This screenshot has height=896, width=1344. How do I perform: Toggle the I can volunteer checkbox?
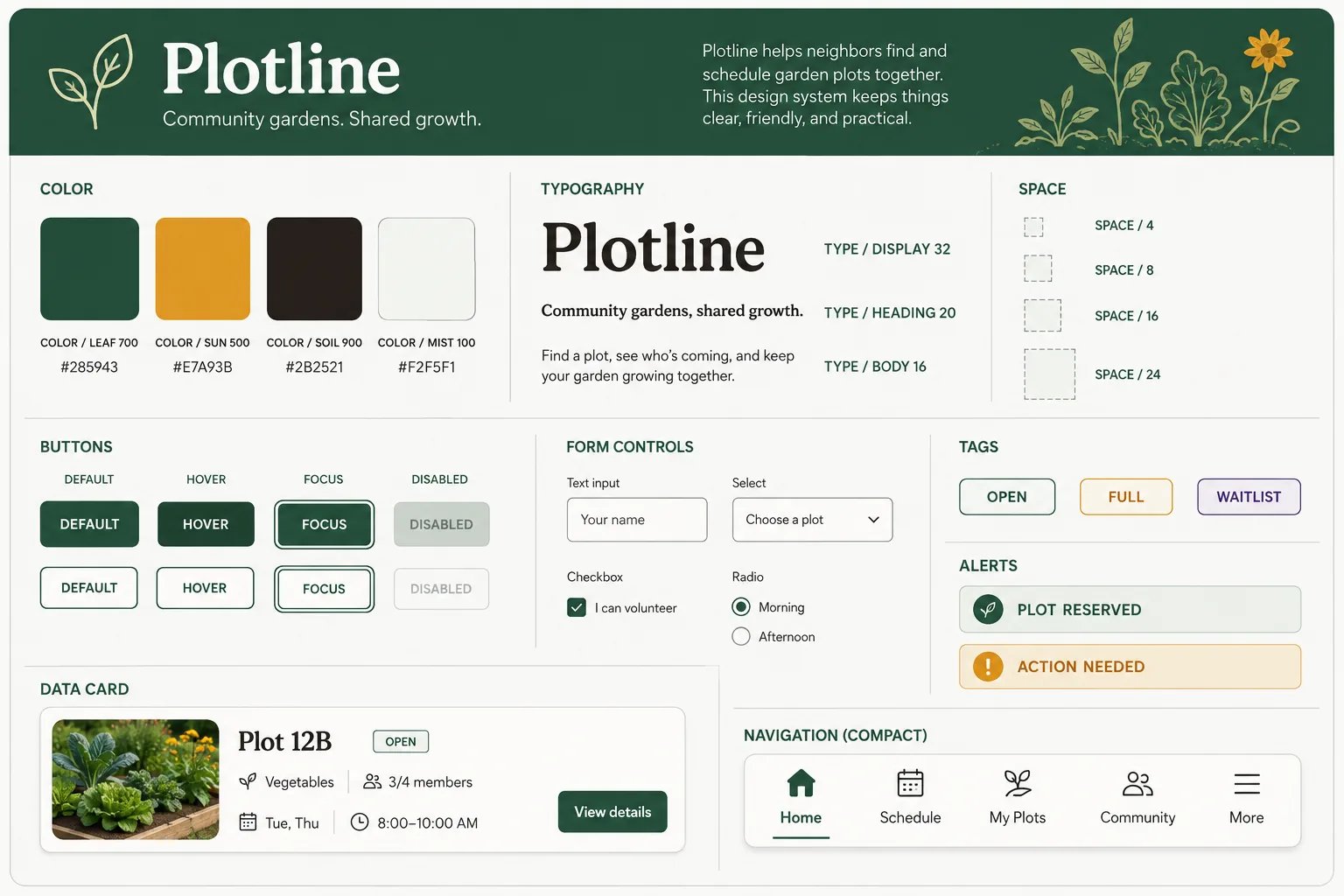coord(577,607)
